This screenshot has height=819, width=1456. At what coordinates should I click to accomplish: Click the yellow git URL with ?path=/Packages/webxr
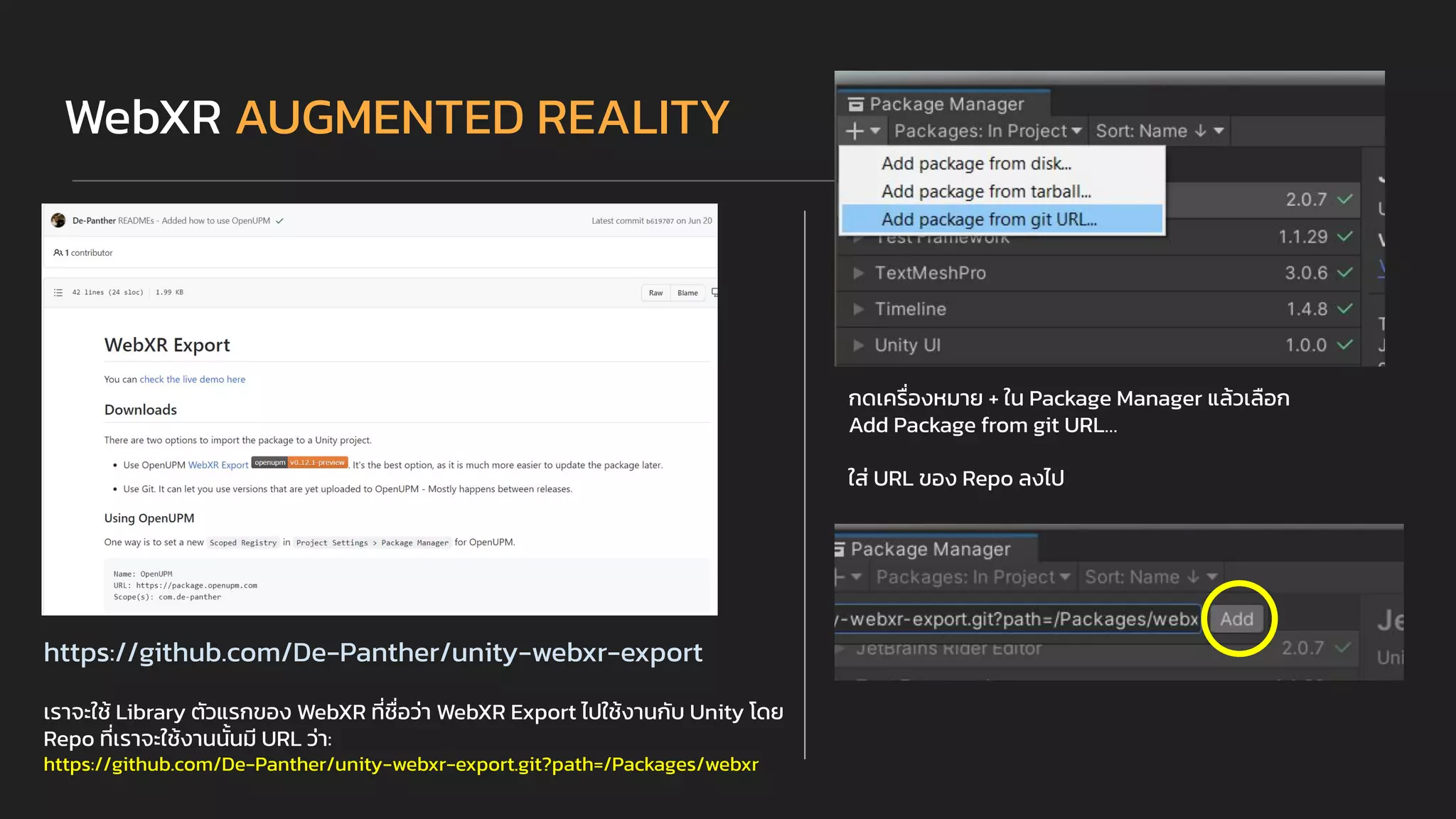point(401,764)
